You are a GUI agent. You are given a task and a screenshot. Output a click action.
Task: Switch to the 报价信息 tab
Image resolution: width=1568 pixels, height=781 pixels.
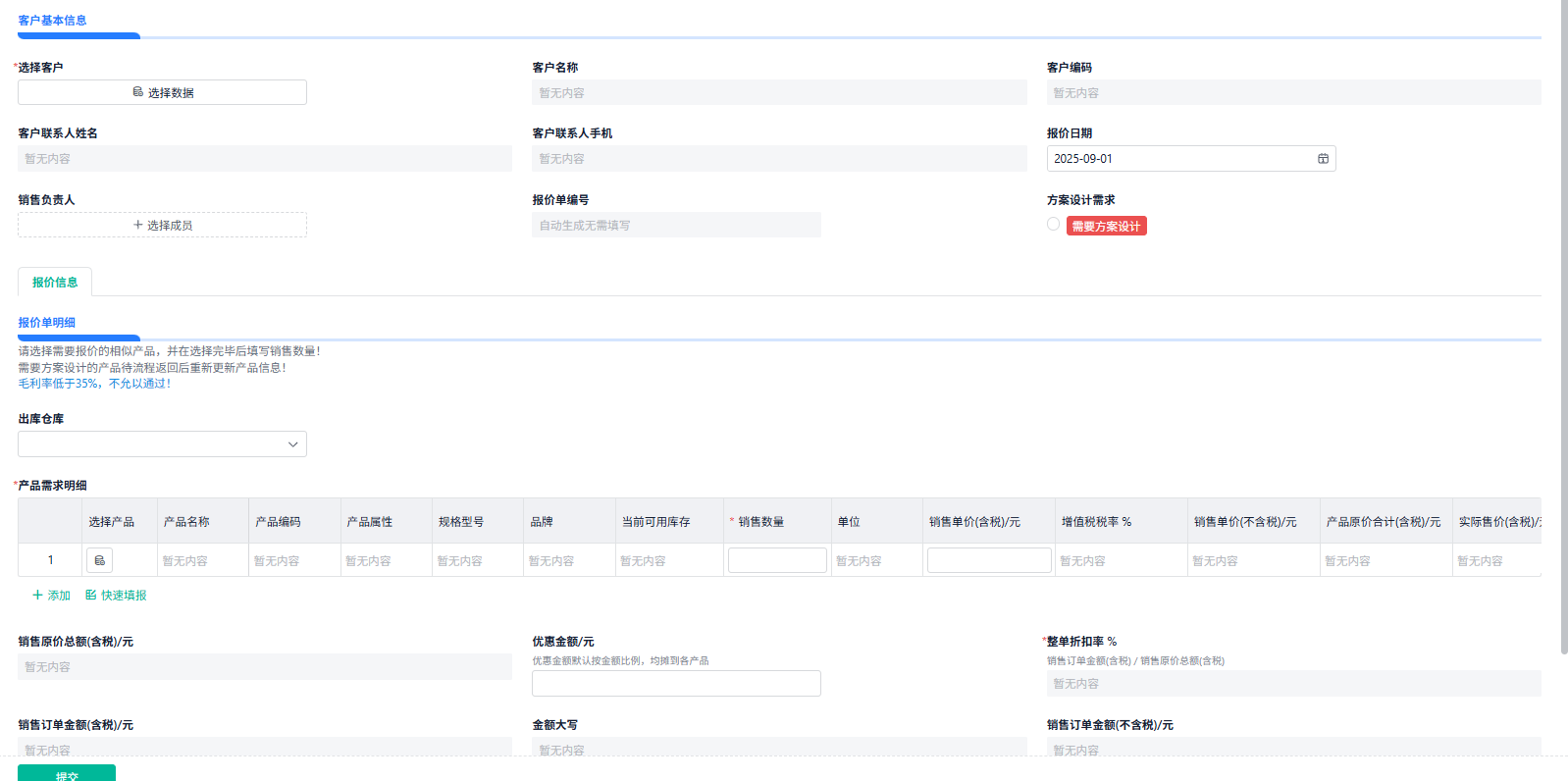[55, 282]
